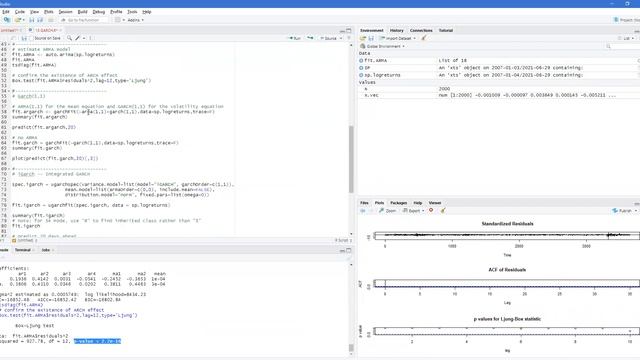This screenshot has width=640, height=360.
Task: Click the fit.ARMA row in Environment
Action: coord(499,60)
